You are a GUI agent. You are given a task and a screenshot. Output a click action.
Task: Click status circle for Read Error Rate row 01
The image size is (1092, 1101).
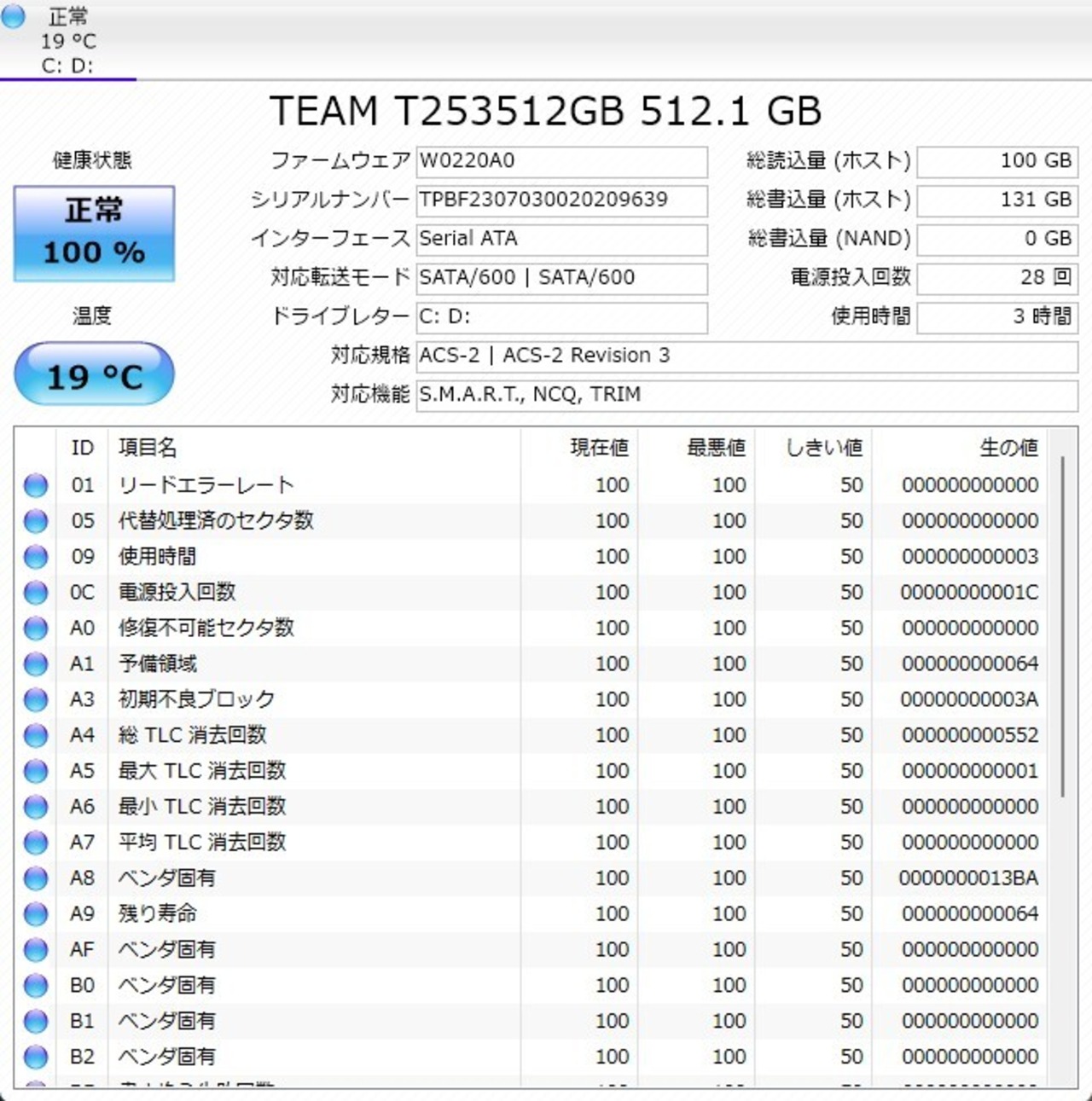point(36,485)
